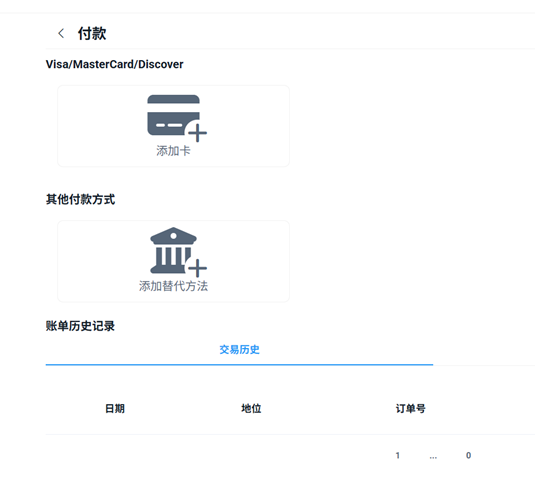Sort by the 订单号 column header
Screen dimensions: 535x481
(410, 408)
